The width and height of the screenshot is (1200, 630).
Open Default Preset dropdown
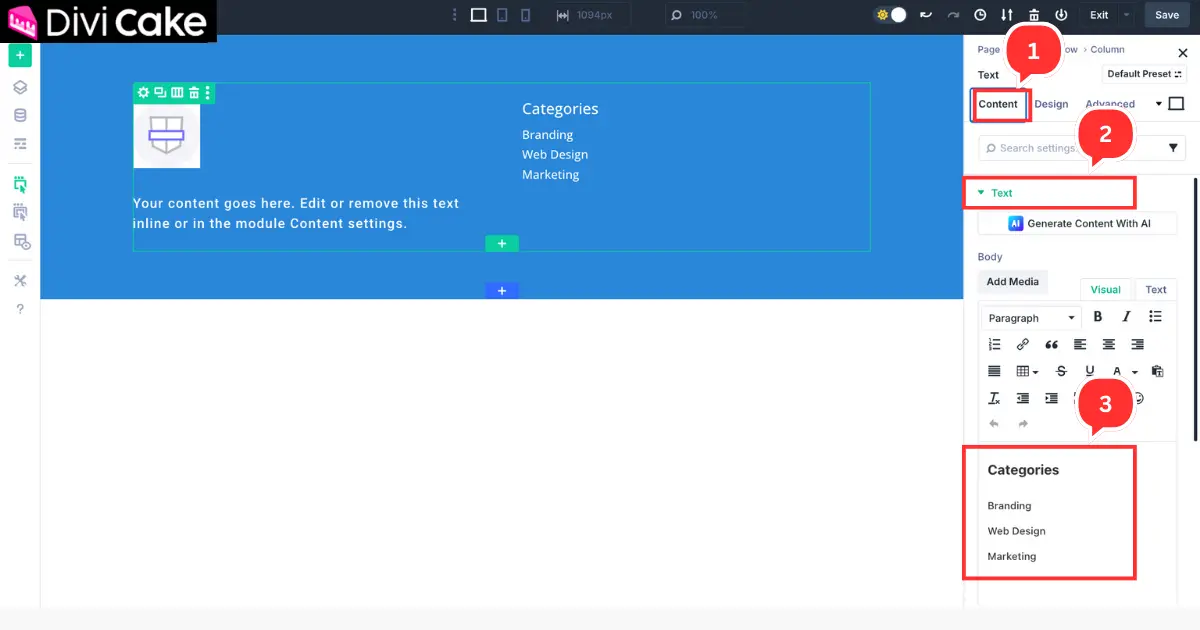tap(1144, 74)
